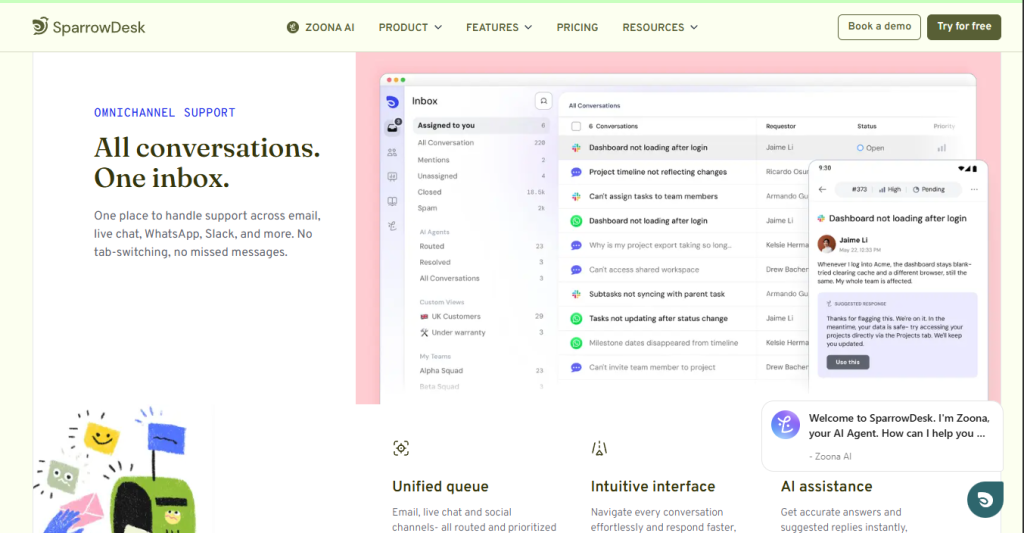Click WhatsApp icon on Tasks not updating row

coord(576,319)
